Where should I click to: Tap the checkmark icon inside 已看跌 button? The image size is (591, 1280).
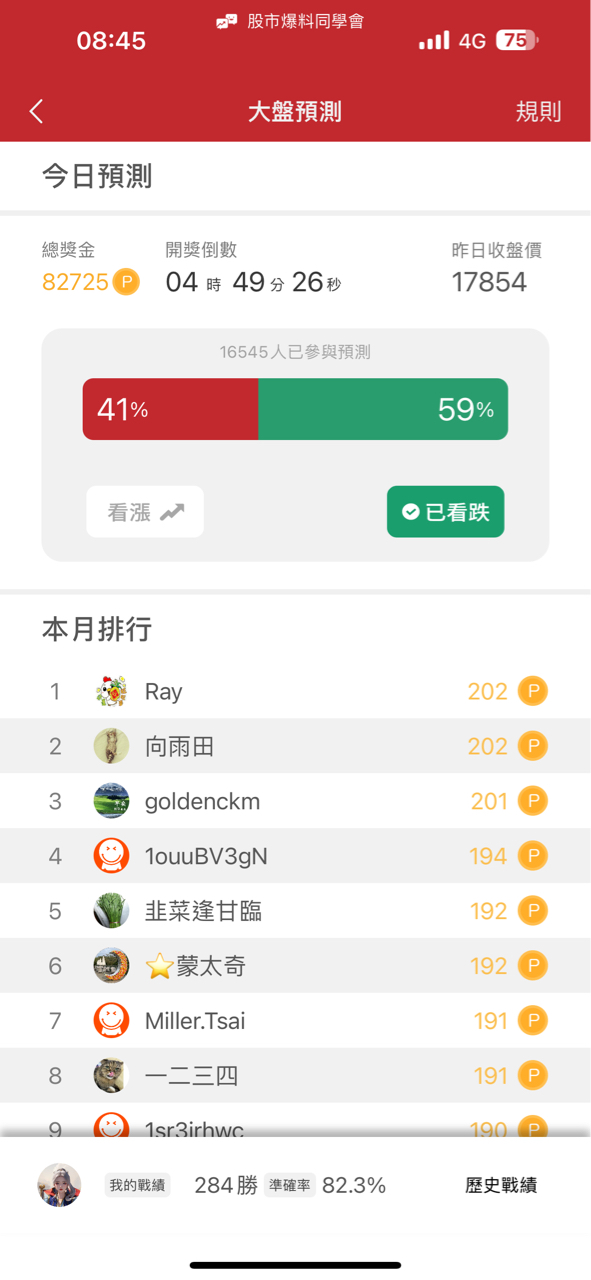(409, 511)
